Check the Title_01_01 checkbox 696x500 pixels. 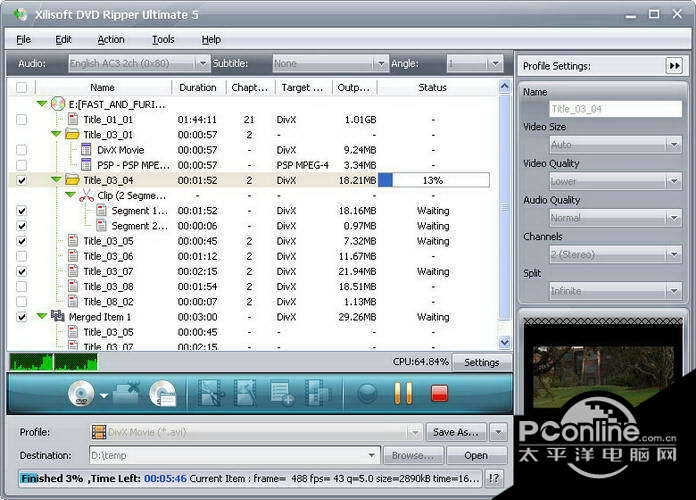22,119
